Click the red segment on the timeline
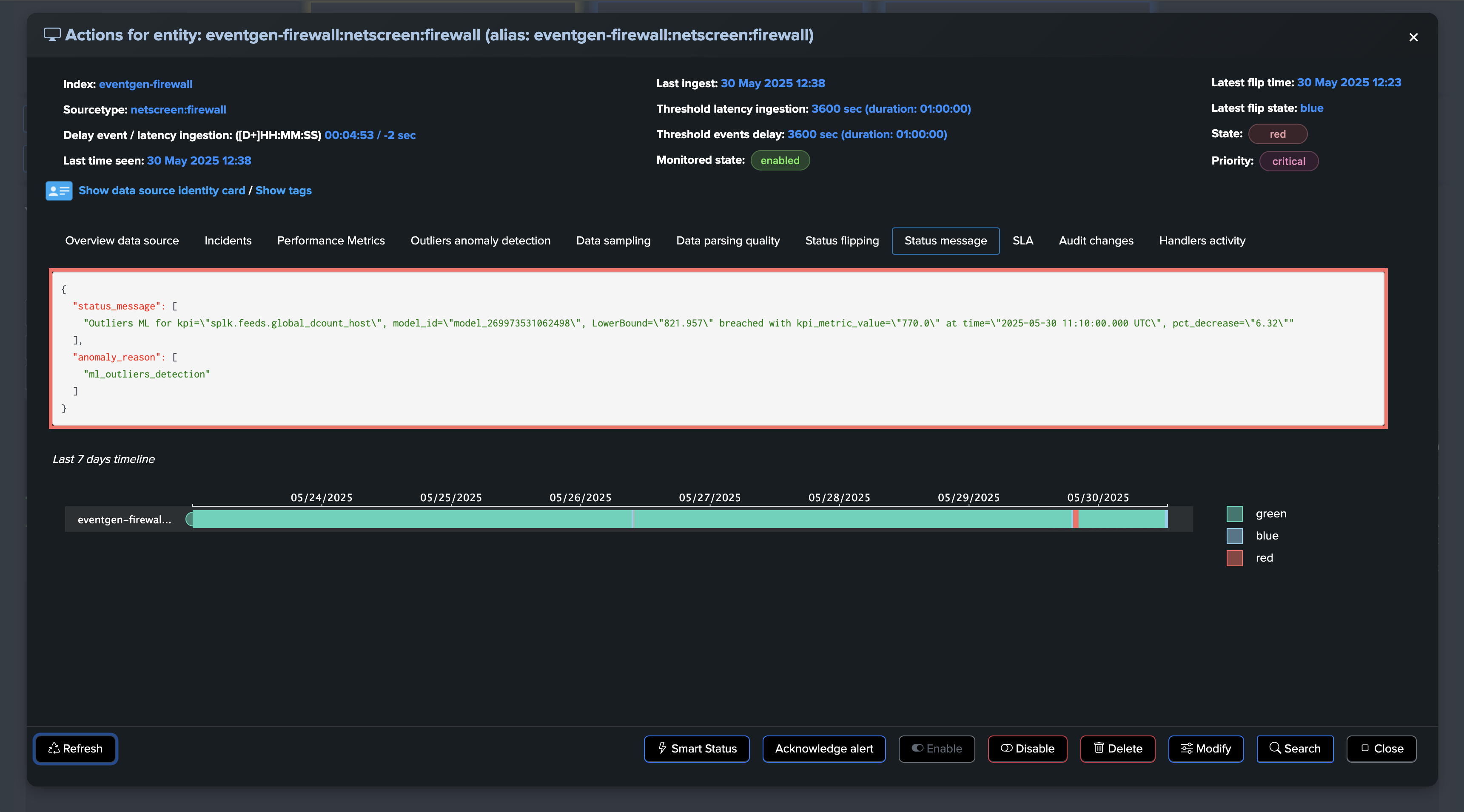Image resolution: width=1464 pixels, height=812 pixels. 1075,519
